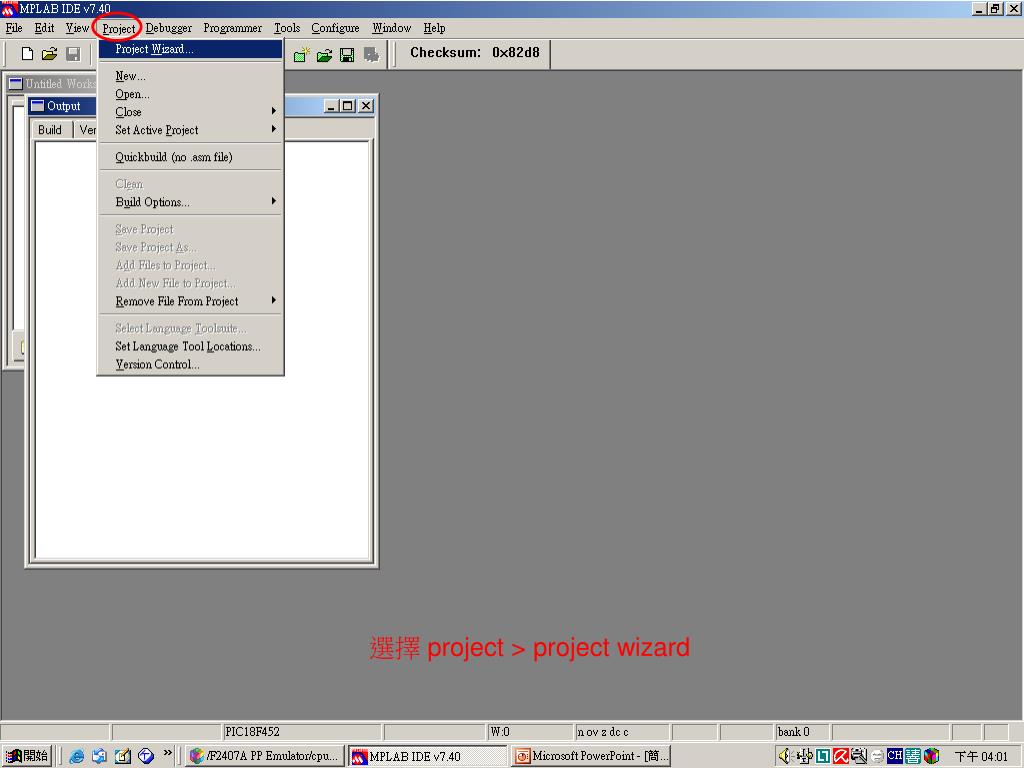Click the MPLAB IDE v7.40 taskbar button
Viewport: 1024px width, 768px height.
coord(427,756)
